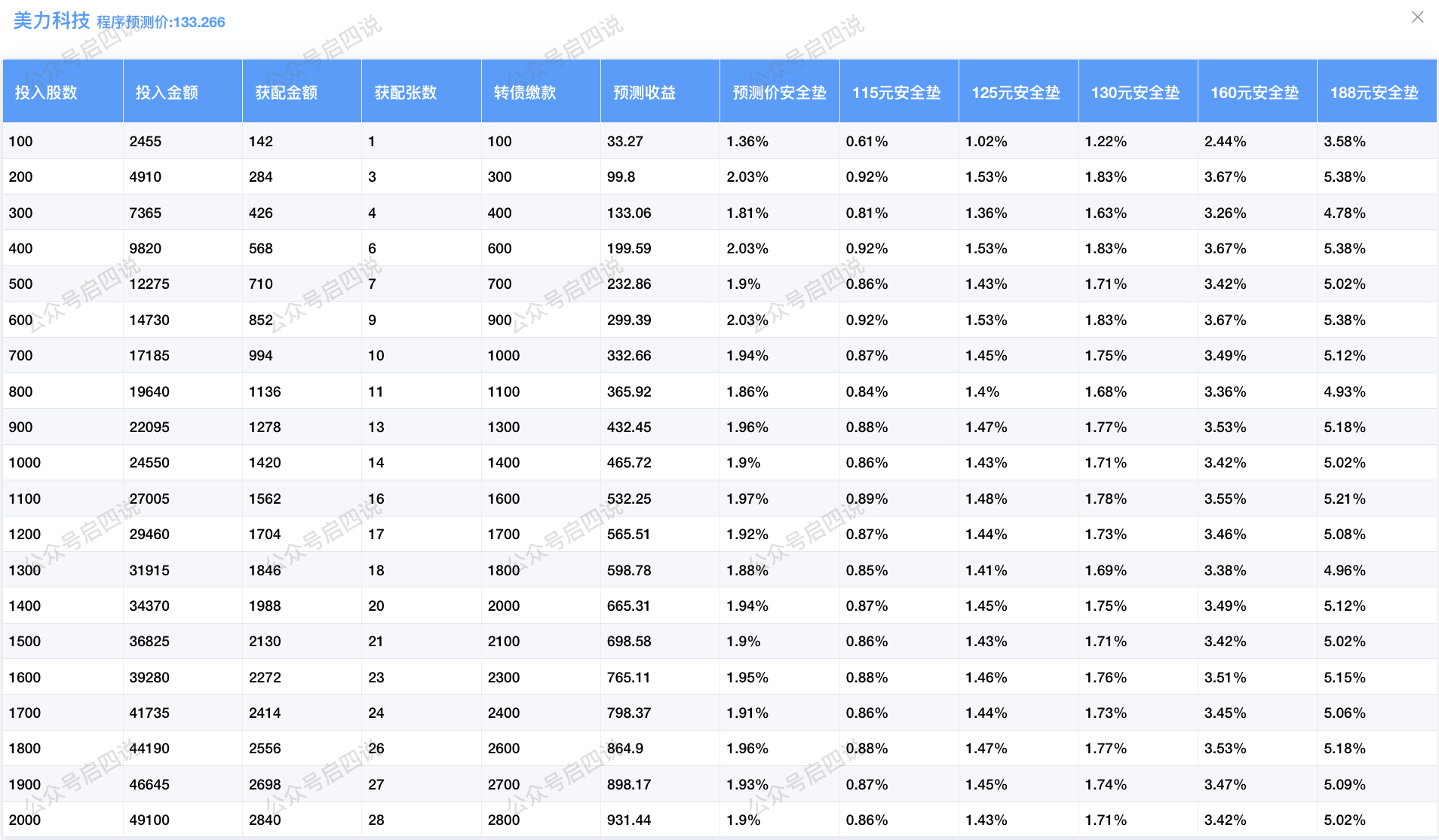The height and width of the screenshot is (840, 1439).
Task: Click the 1000 shares row's first cell
Action: click(x=25, y=462)
